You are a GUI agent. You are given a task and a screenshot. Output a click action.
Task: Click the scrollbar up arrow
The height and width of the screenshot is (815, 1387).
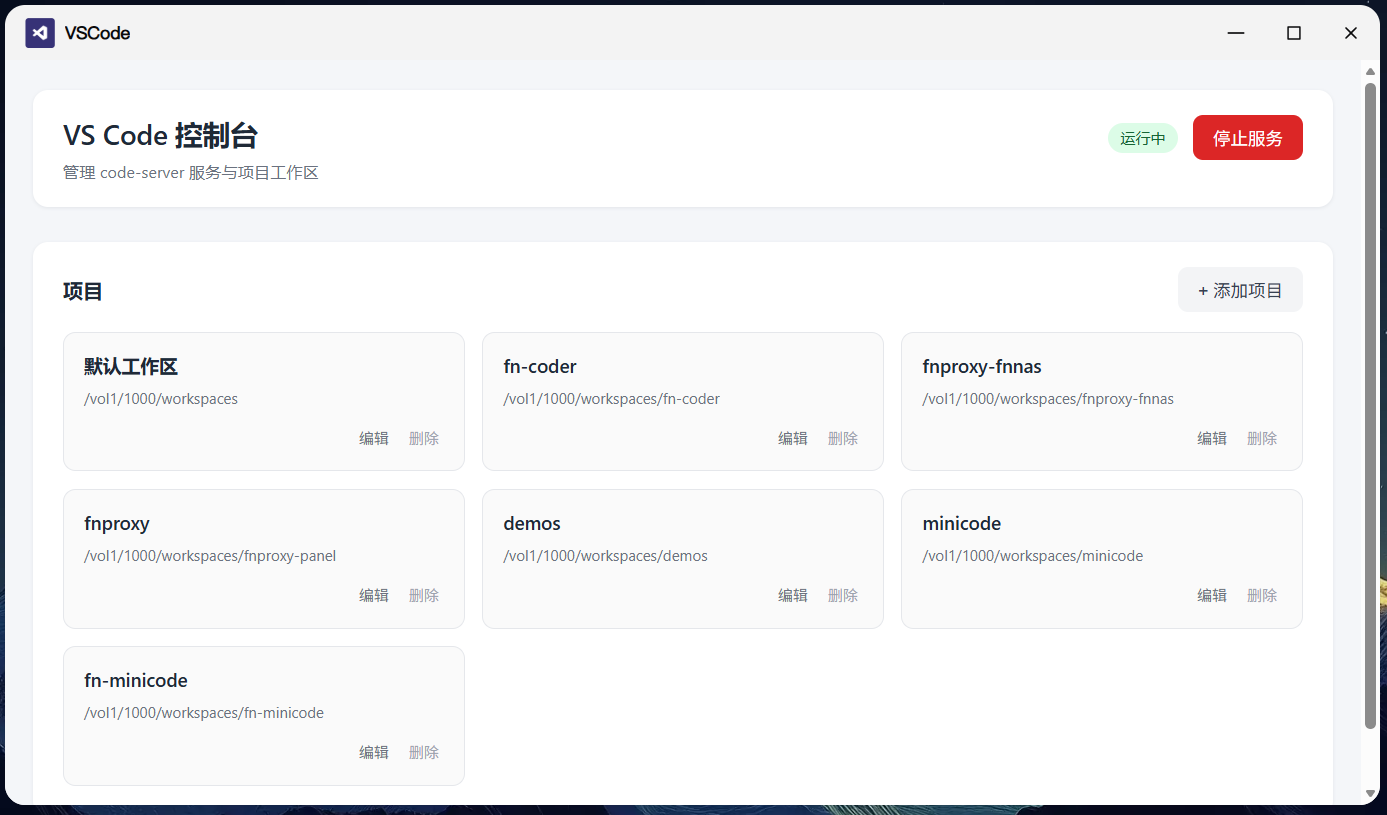[x=1371, y=70]
